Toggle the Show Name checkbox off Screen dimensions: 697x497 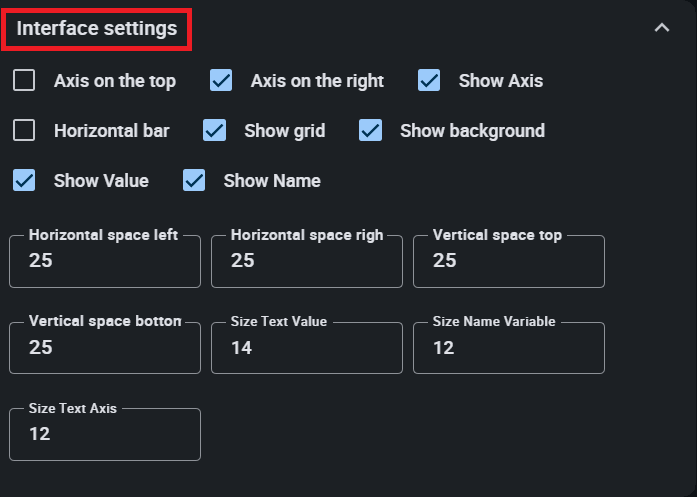pyautogui.click(x=194, y=181)
